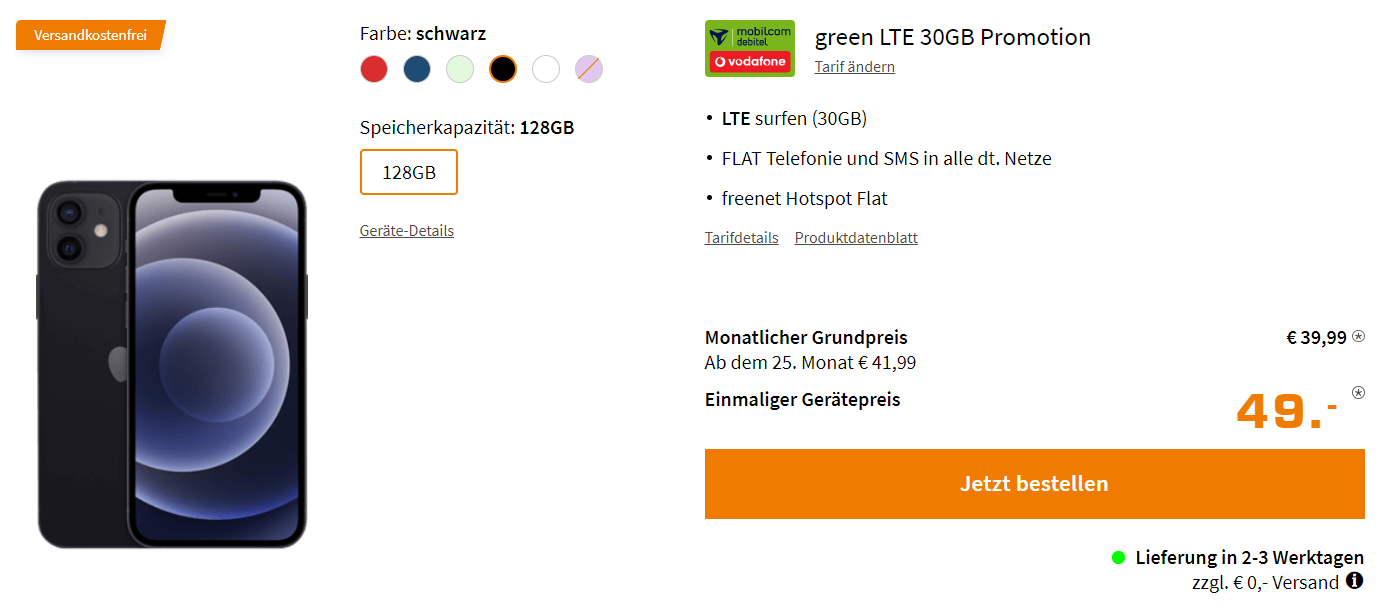The image size is (1395, 611).
Task: Open the Geräte-Details link
Action: coord(407,231)
